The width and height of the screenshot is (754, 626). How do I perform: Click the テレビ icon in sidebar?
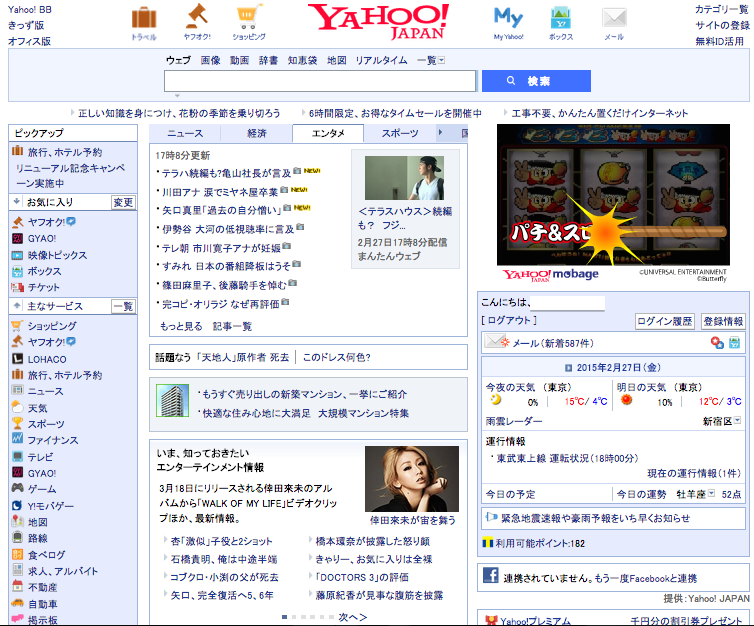pyautogui.click(x=17, y=456)
